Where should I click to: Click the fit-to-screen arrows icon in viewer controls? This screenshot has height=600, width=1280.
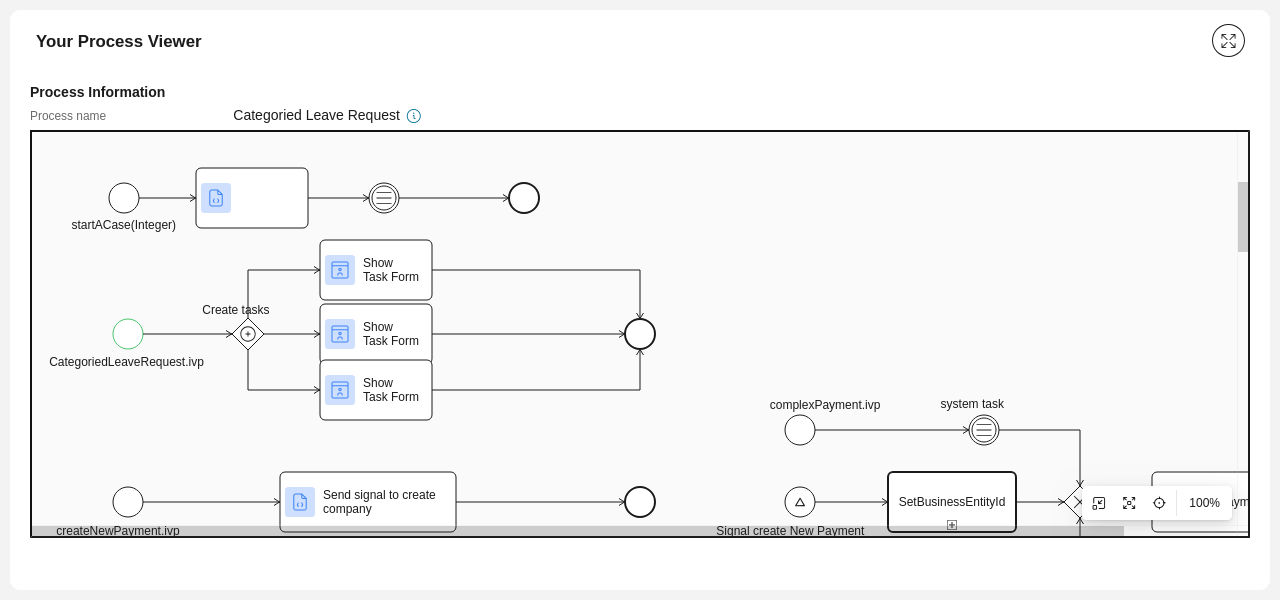[1129, 503]
